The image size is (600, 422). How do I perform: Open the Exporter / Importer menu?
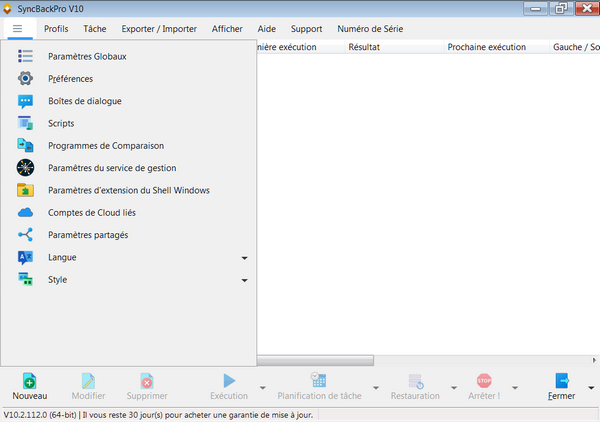[x=159, y=29]
